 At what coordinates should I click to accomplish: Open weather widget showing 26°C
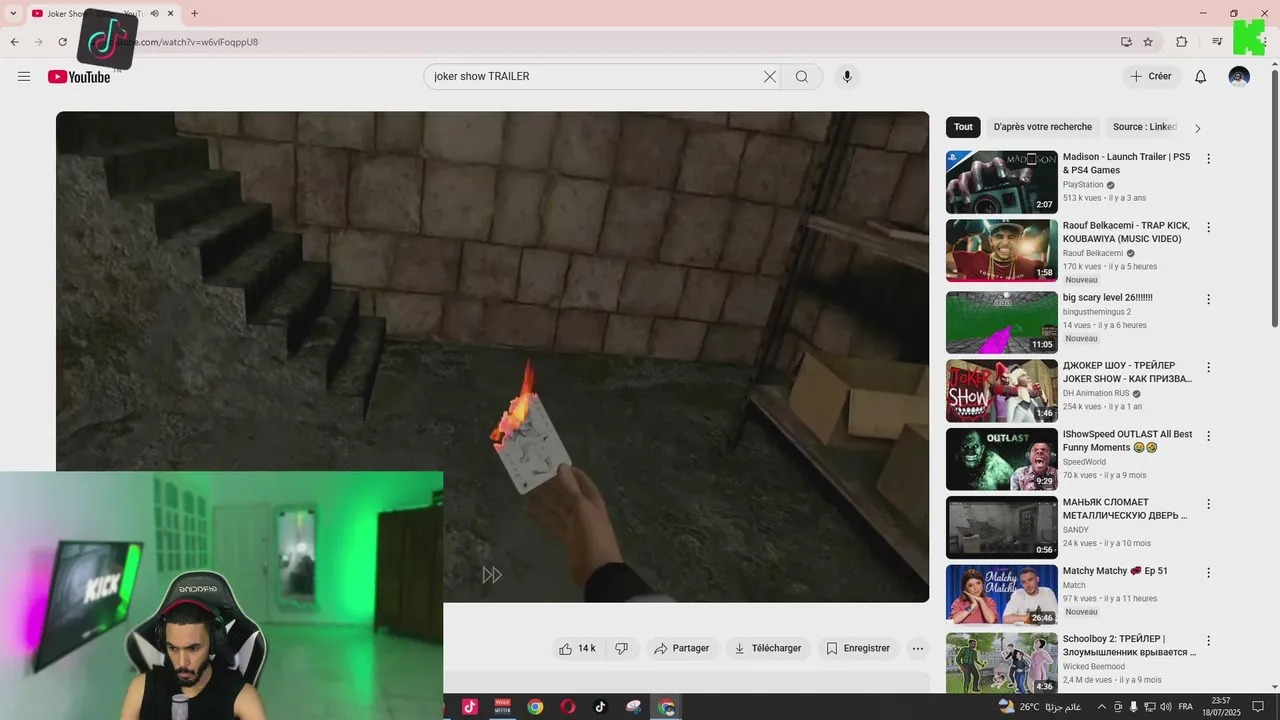tap(1040, 706)
